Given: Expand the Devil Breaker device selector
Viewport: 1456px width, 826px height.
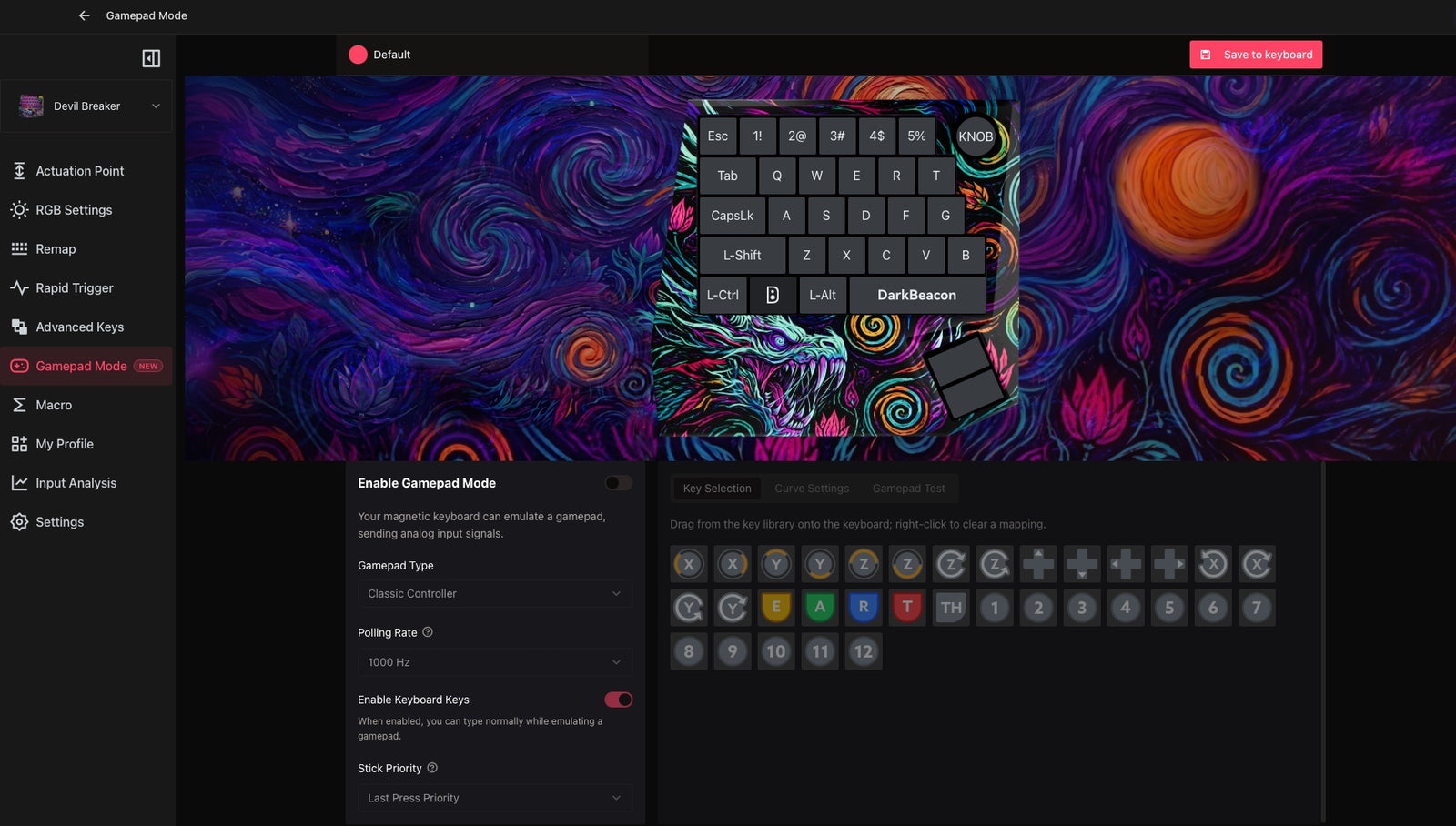Looking at the screenshot, I should 87,106.
